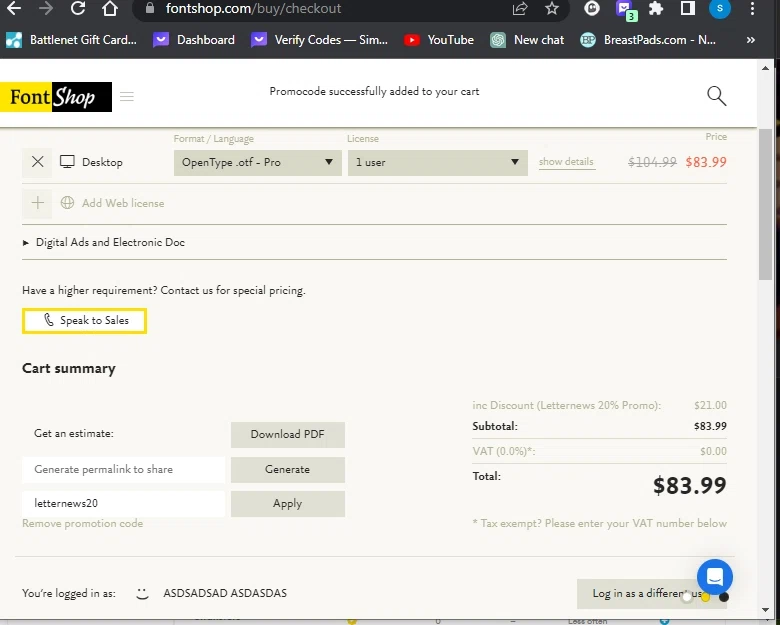Open the Chrome three-dot menu
780x625 pixels.
(752, 8)
